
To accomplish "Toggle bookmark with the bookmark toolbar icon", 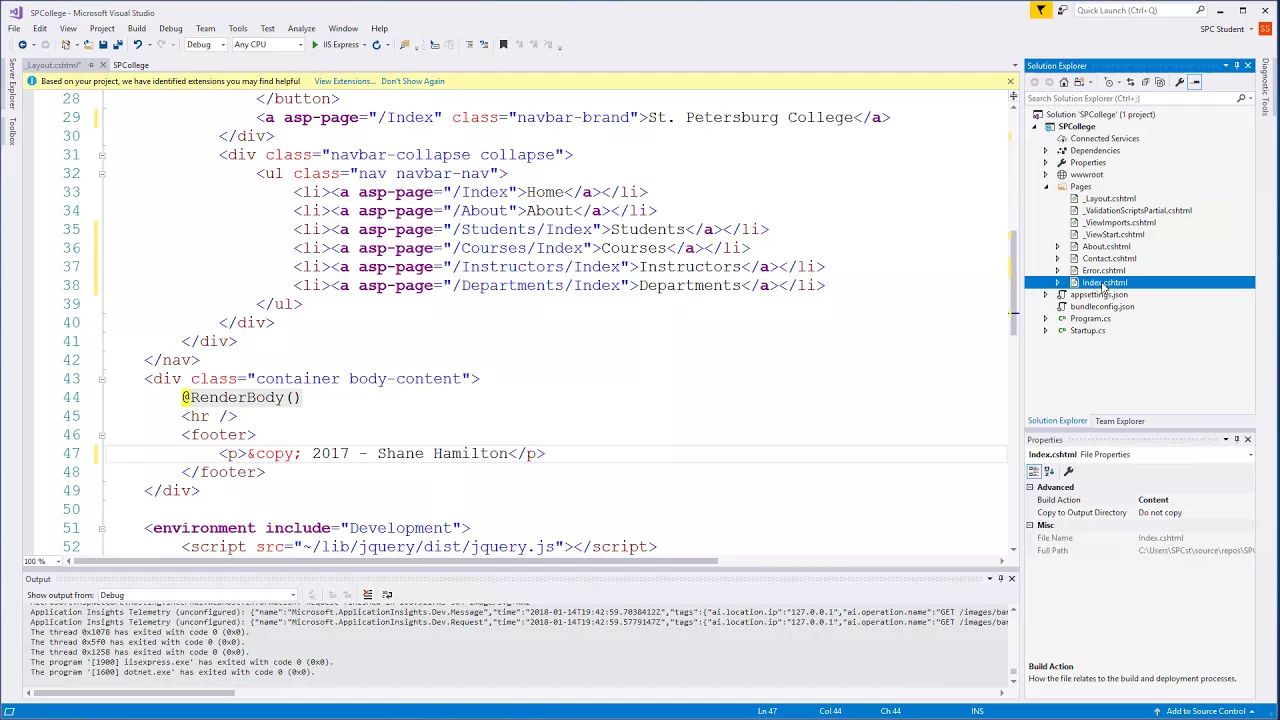I will (503, 44).
